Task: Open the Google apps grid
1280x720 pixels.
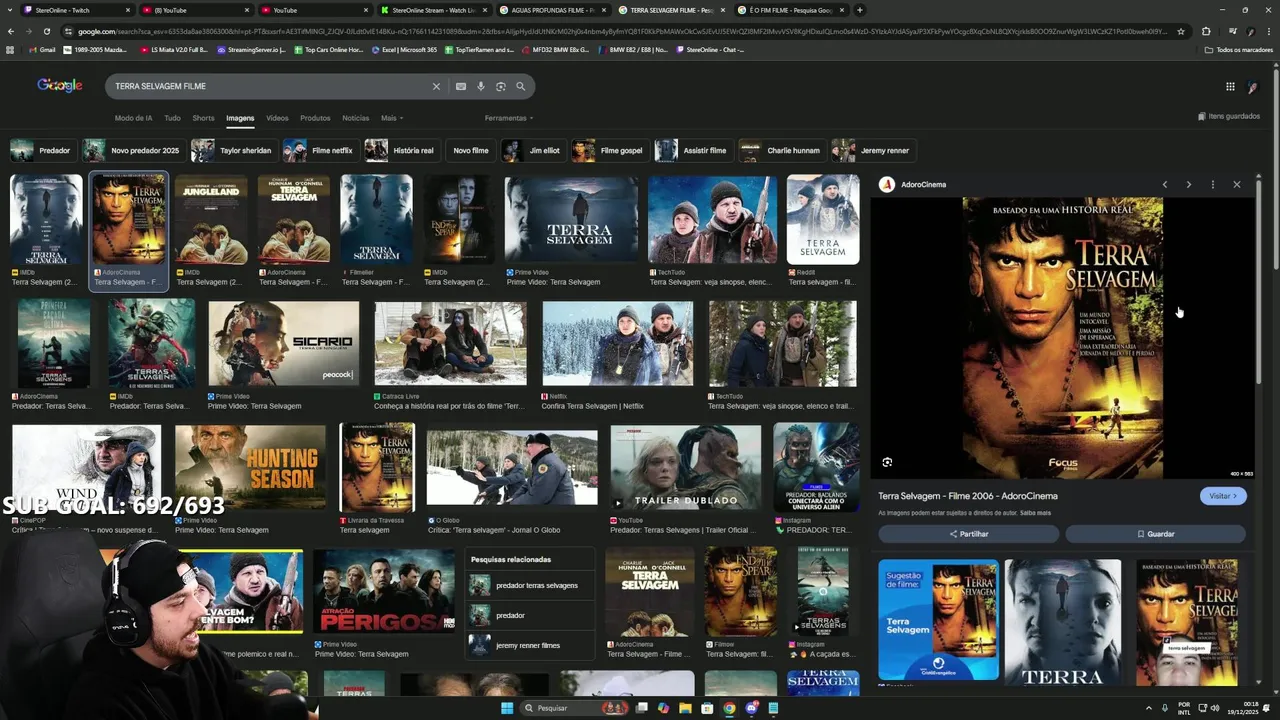Action: [1230, 87]
